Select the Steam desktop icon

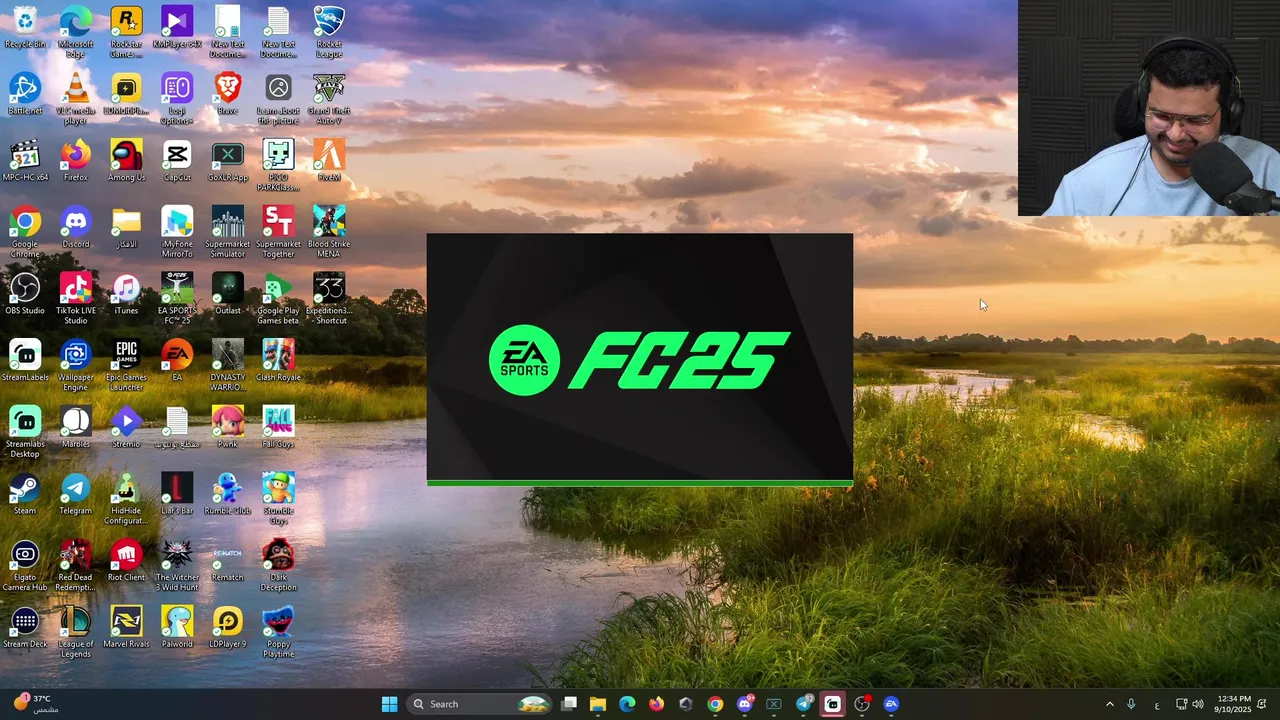point(25,494)
